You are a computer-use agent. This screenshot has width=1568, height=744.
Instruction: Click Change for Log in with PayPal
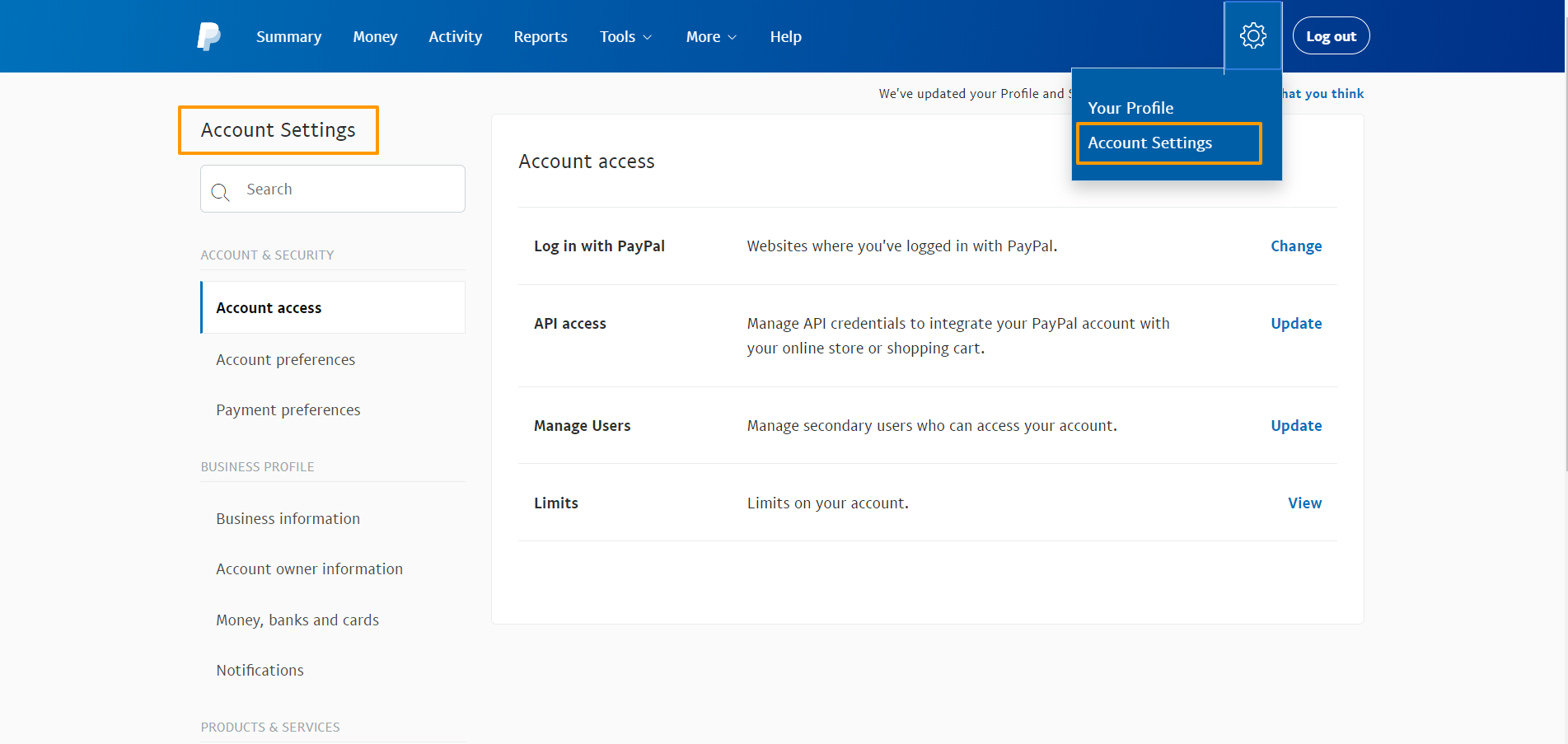click(x=1295, y=246)
